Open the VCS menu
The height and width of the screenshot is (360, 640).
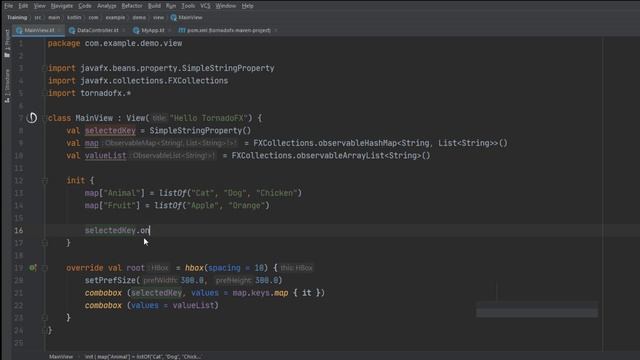pos(205,6)
